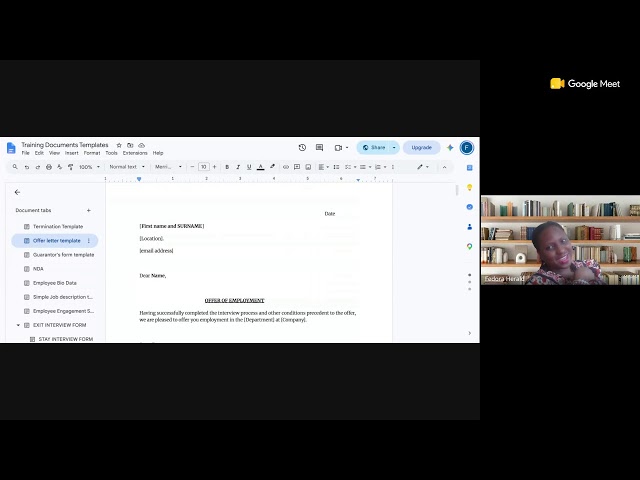Collapse the EXIT INTERVIEW FORM tab tree
Screen dimensions: 640x480
pos(18,325)
